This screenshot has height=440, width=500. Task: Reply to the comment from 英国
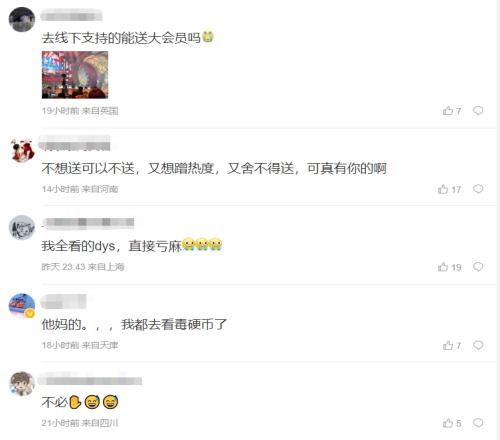point(478,110)
